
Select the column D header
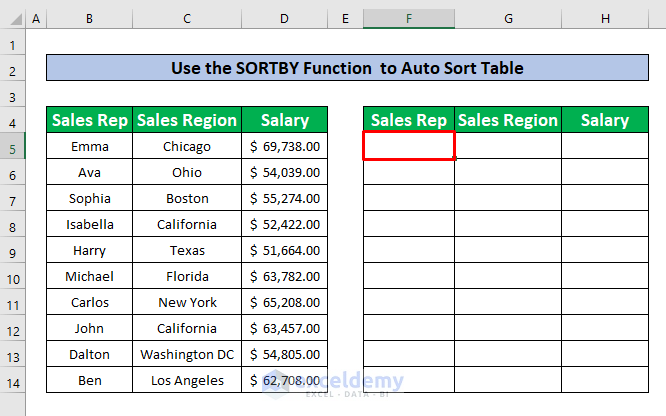284,19
